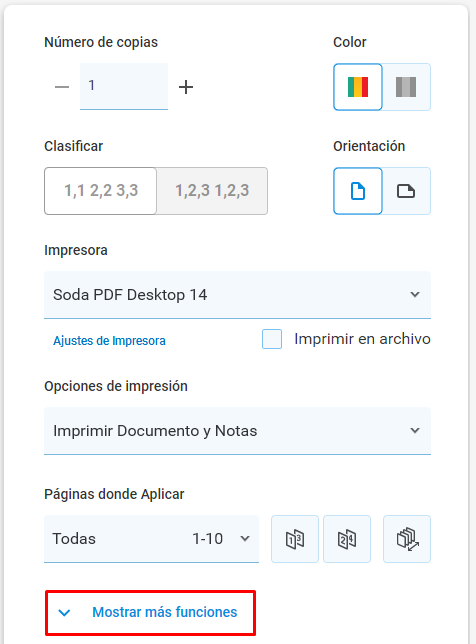Expand Mostrar más funciones
Viewport: 476px width, 644px height.
[150, 613]
